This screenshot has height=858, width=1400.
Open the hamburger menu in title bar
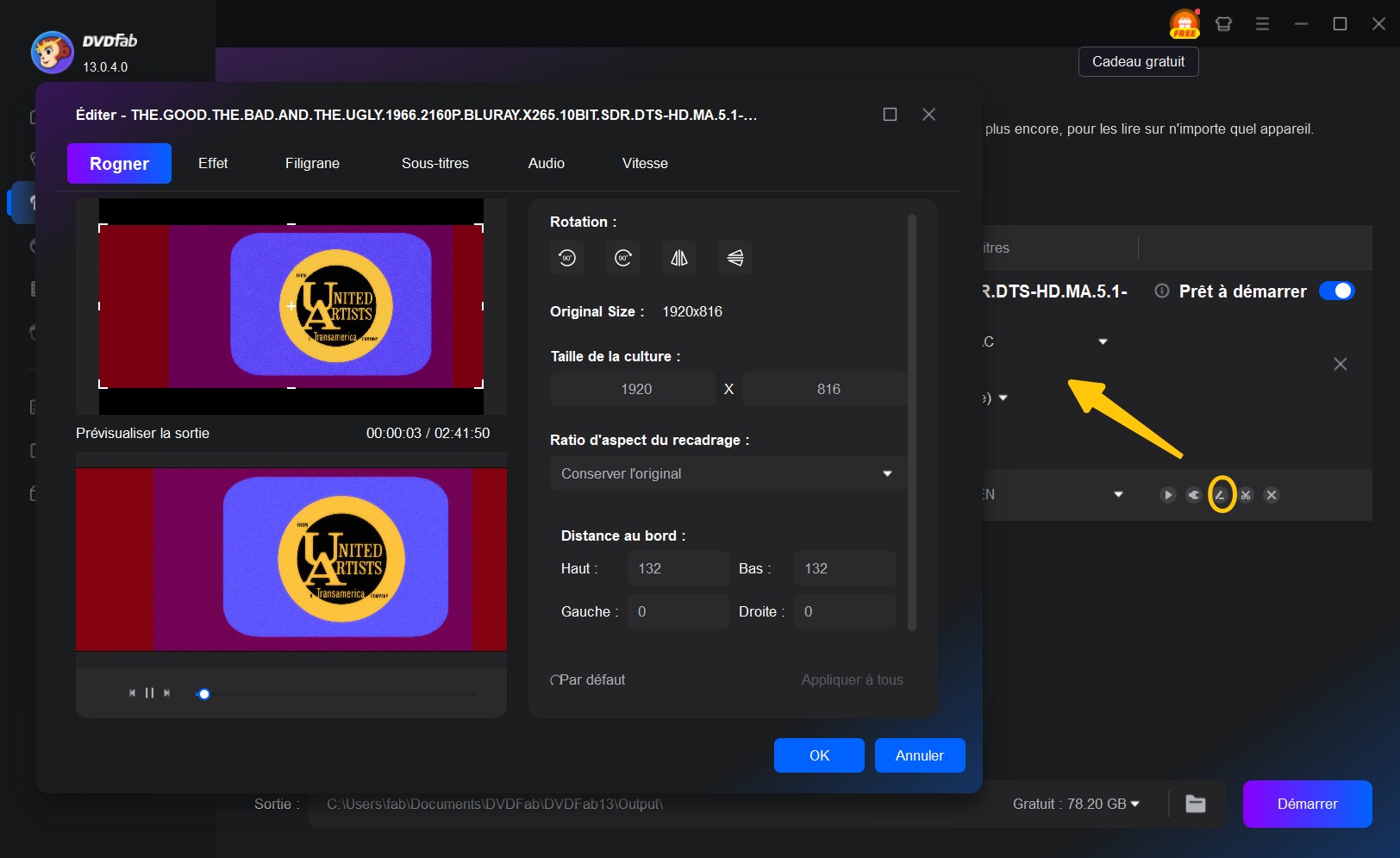[x=1262, y=24]
